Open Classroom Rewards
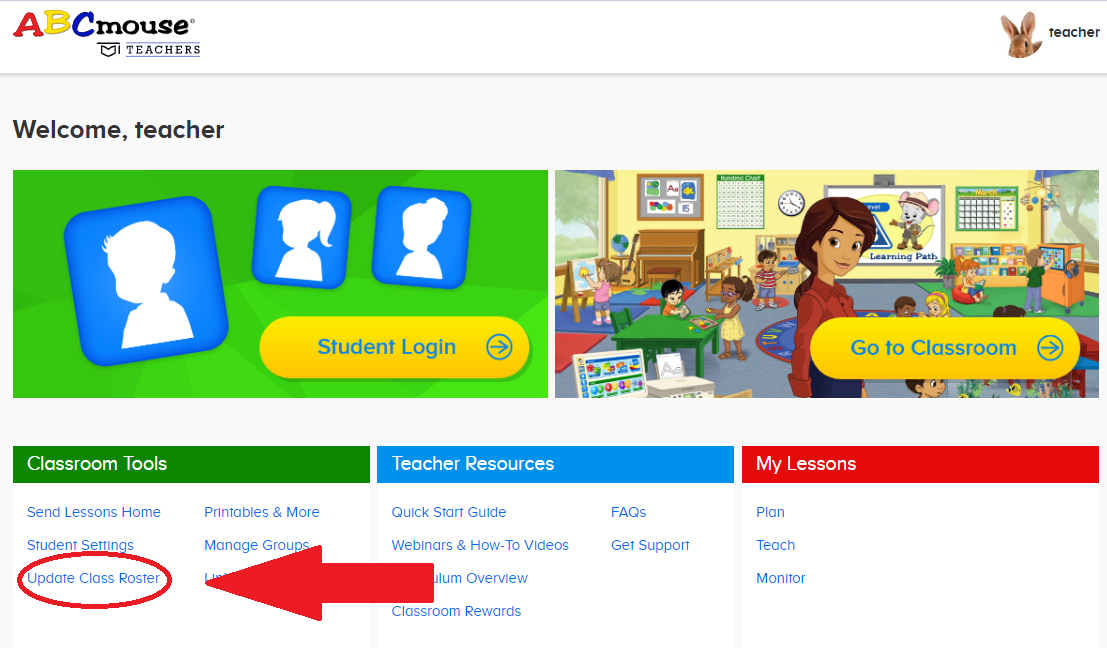1107x648 pixels. (456, 611)
